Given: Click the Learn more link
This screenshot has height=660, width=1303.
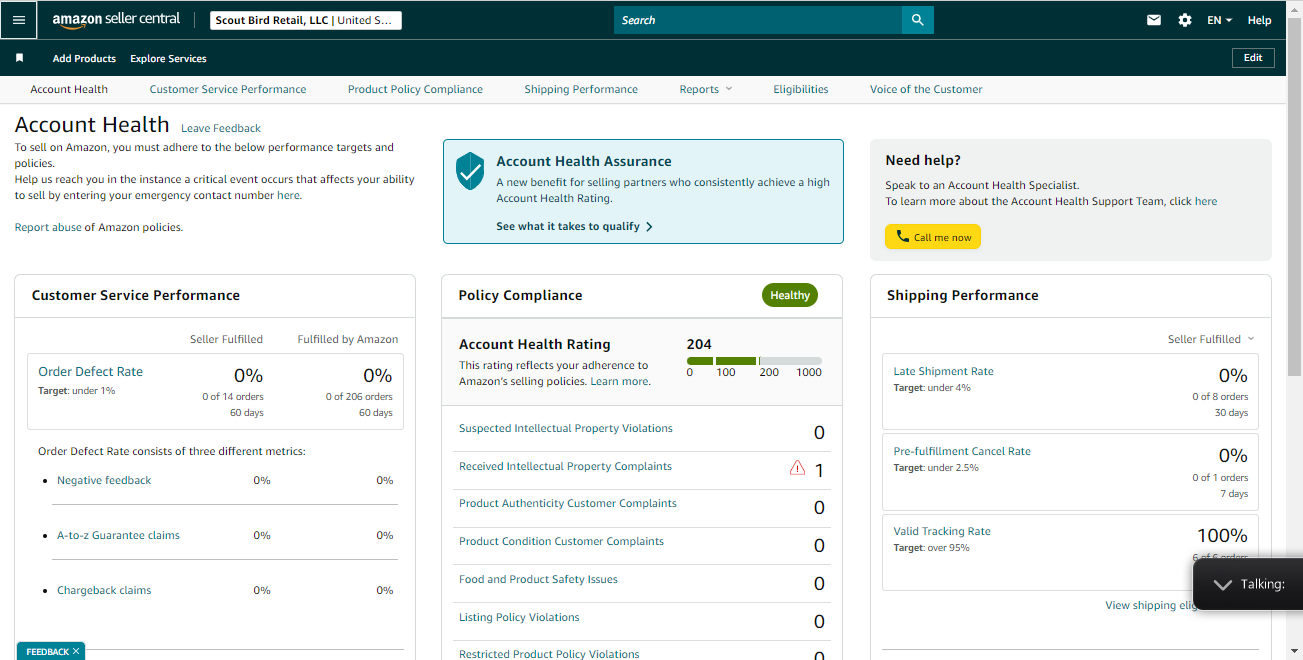Looking at the screenshot, I should click(619, 381).
